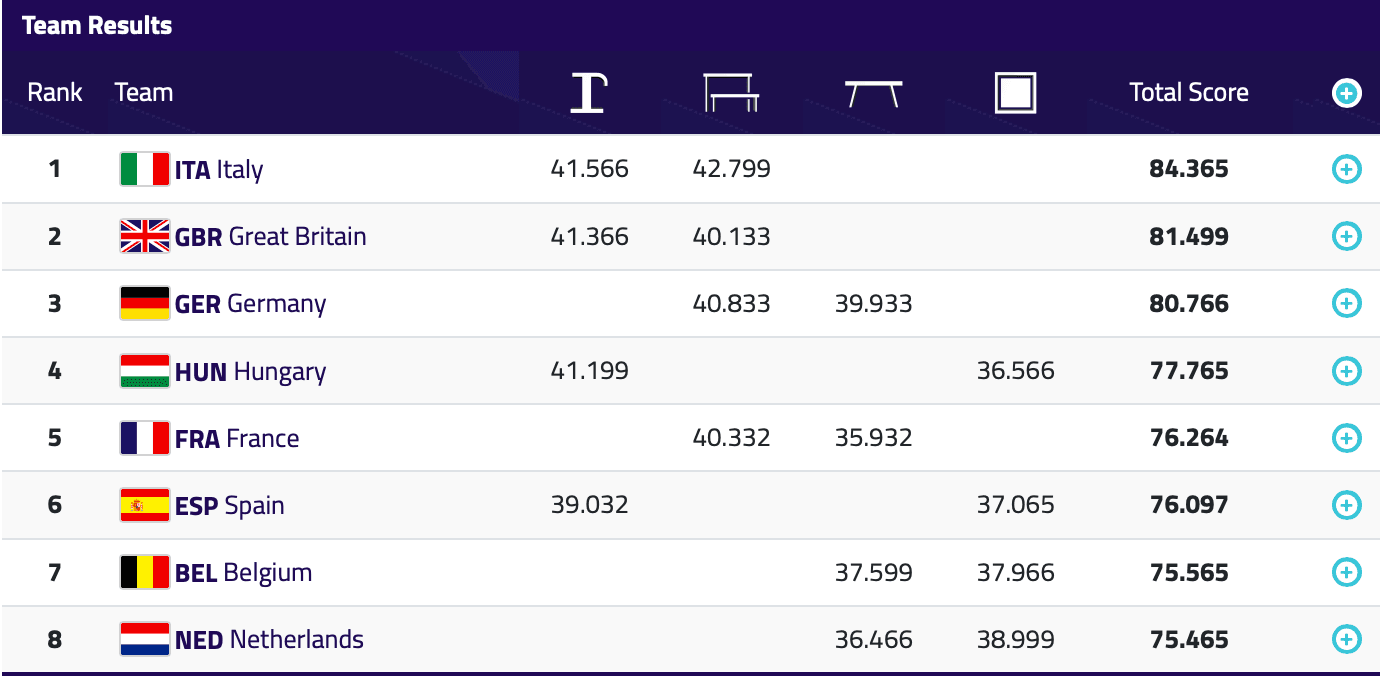
Task: Click the floor exercise apparatus icon
Action: click(1015, 93)
